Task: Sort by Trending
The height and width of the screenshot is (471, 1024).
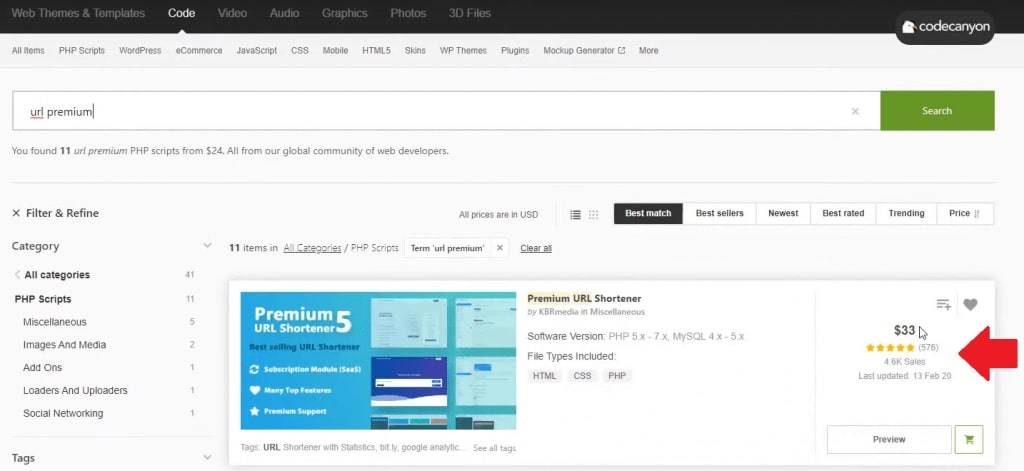Action: point(906,214)
